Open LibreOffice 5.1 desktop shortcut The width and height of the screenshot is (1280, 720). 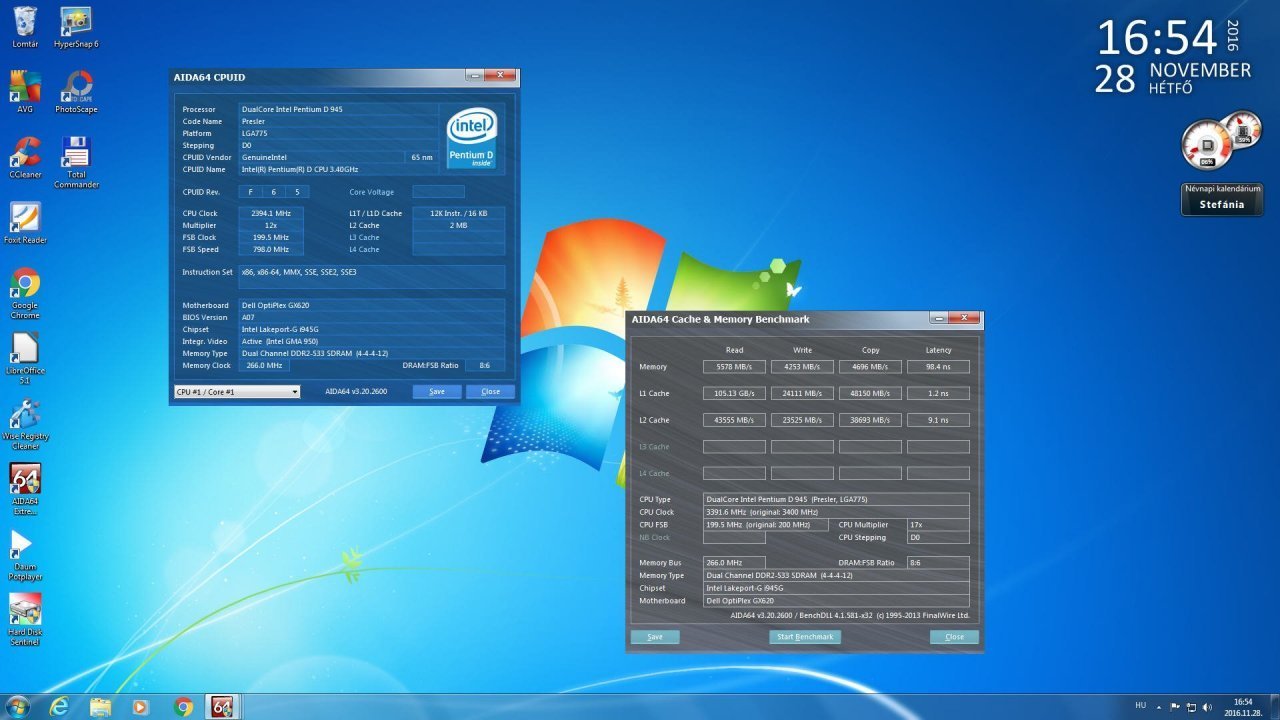(x=25, y=358)
